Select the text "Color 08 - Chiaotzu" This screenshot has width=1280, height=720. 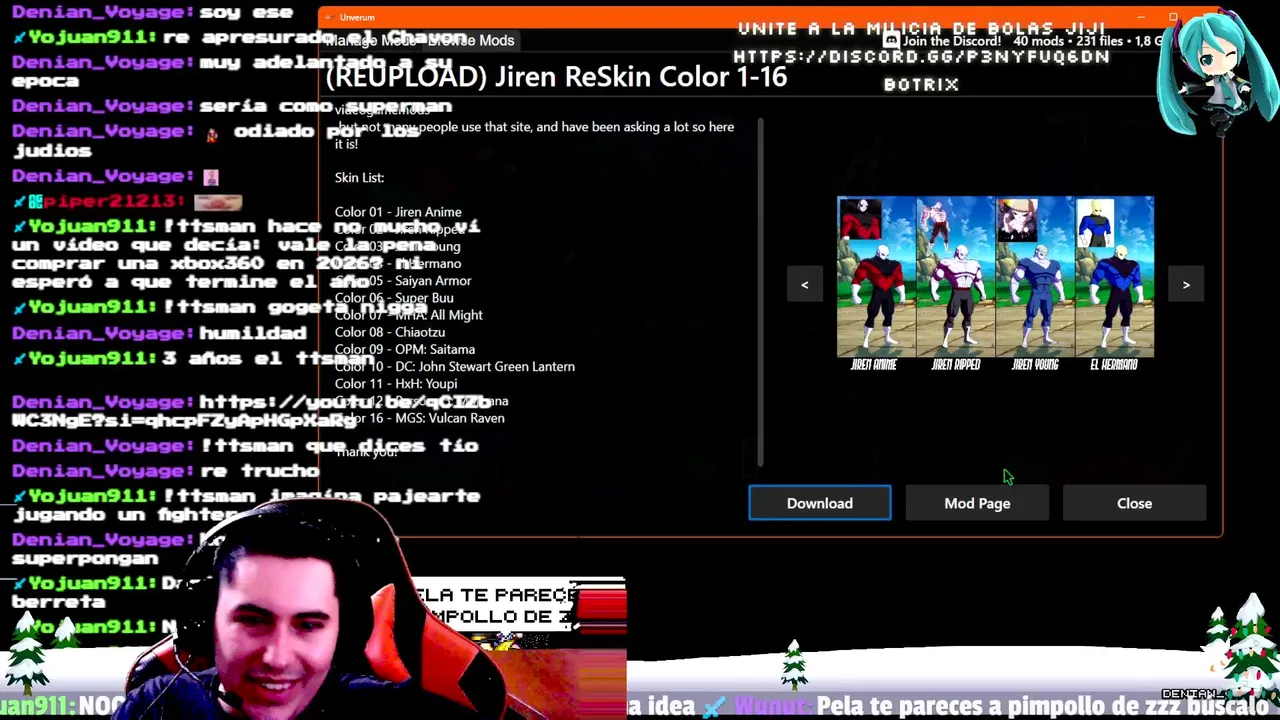[x=390, y=332]
